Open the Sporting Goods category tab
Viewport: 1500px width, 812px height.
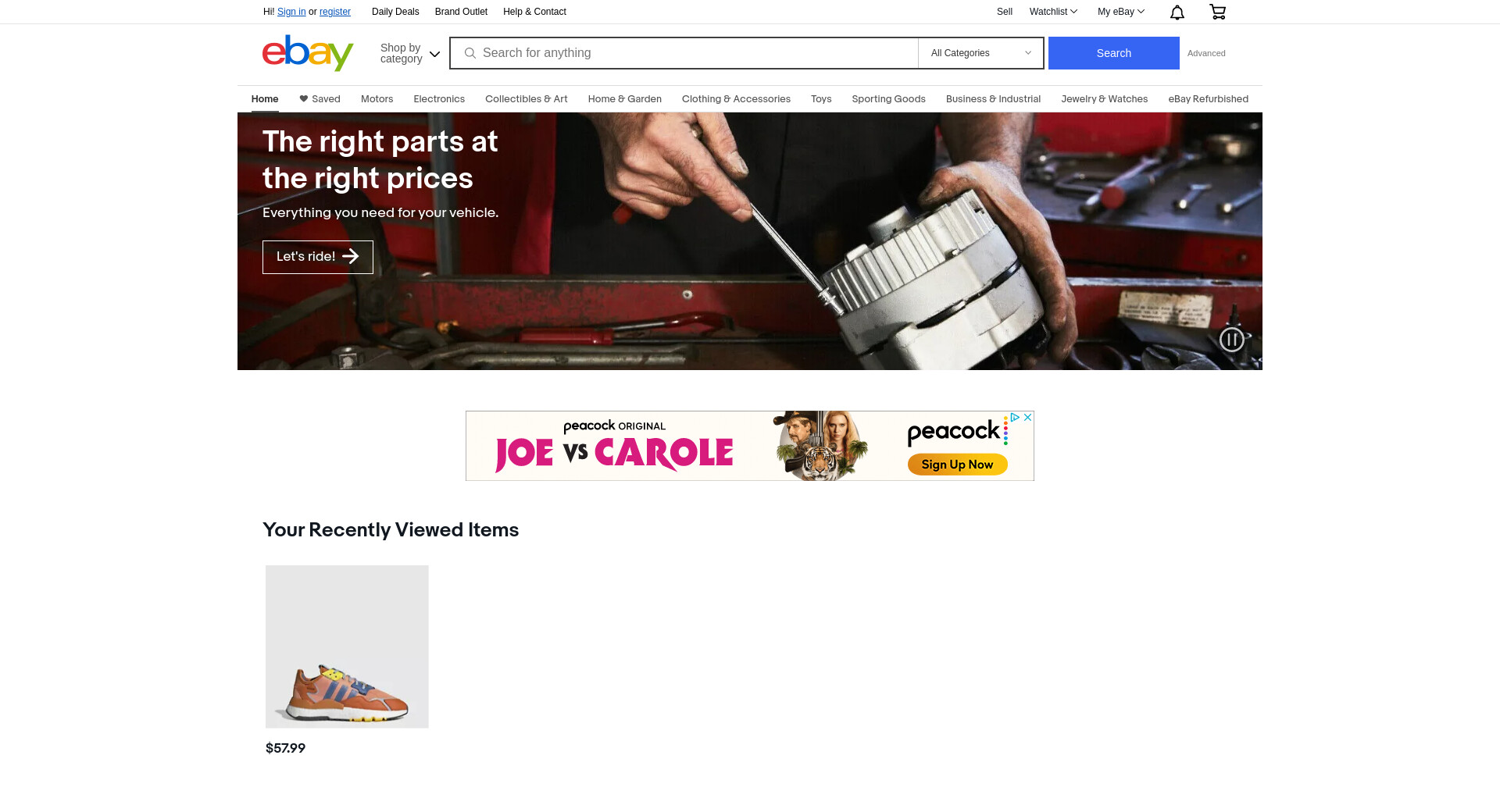(888, 99)
